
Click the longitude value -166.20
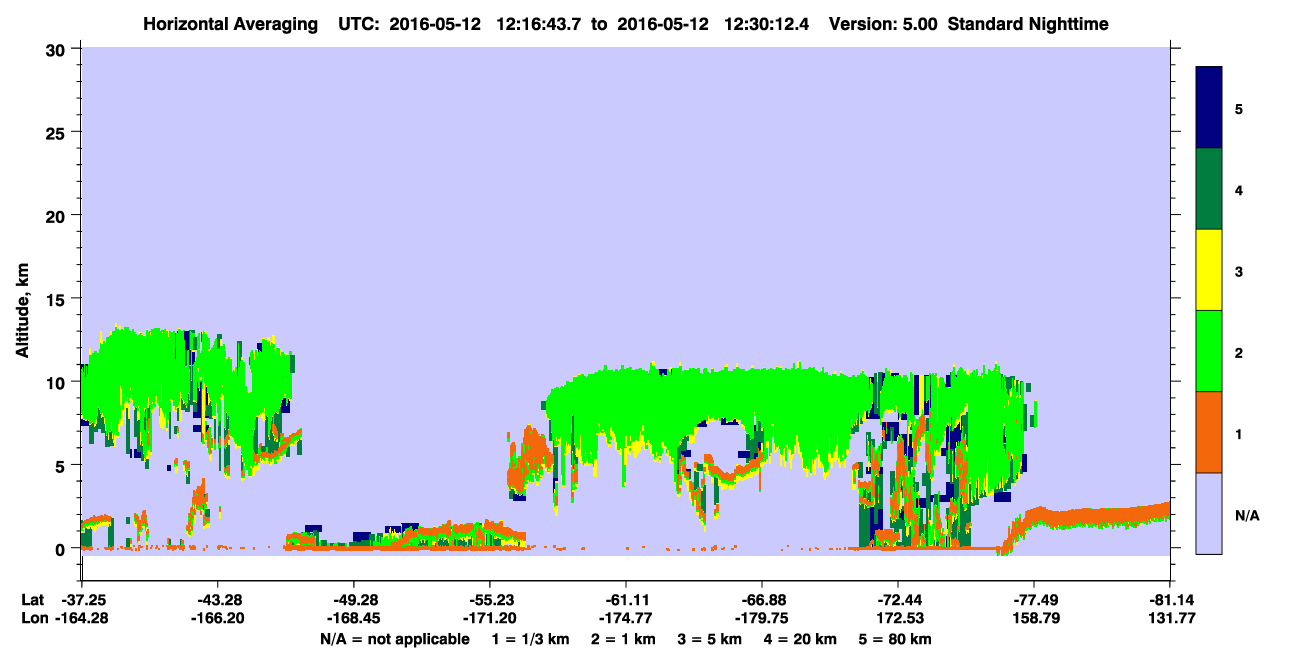point(218,618)
